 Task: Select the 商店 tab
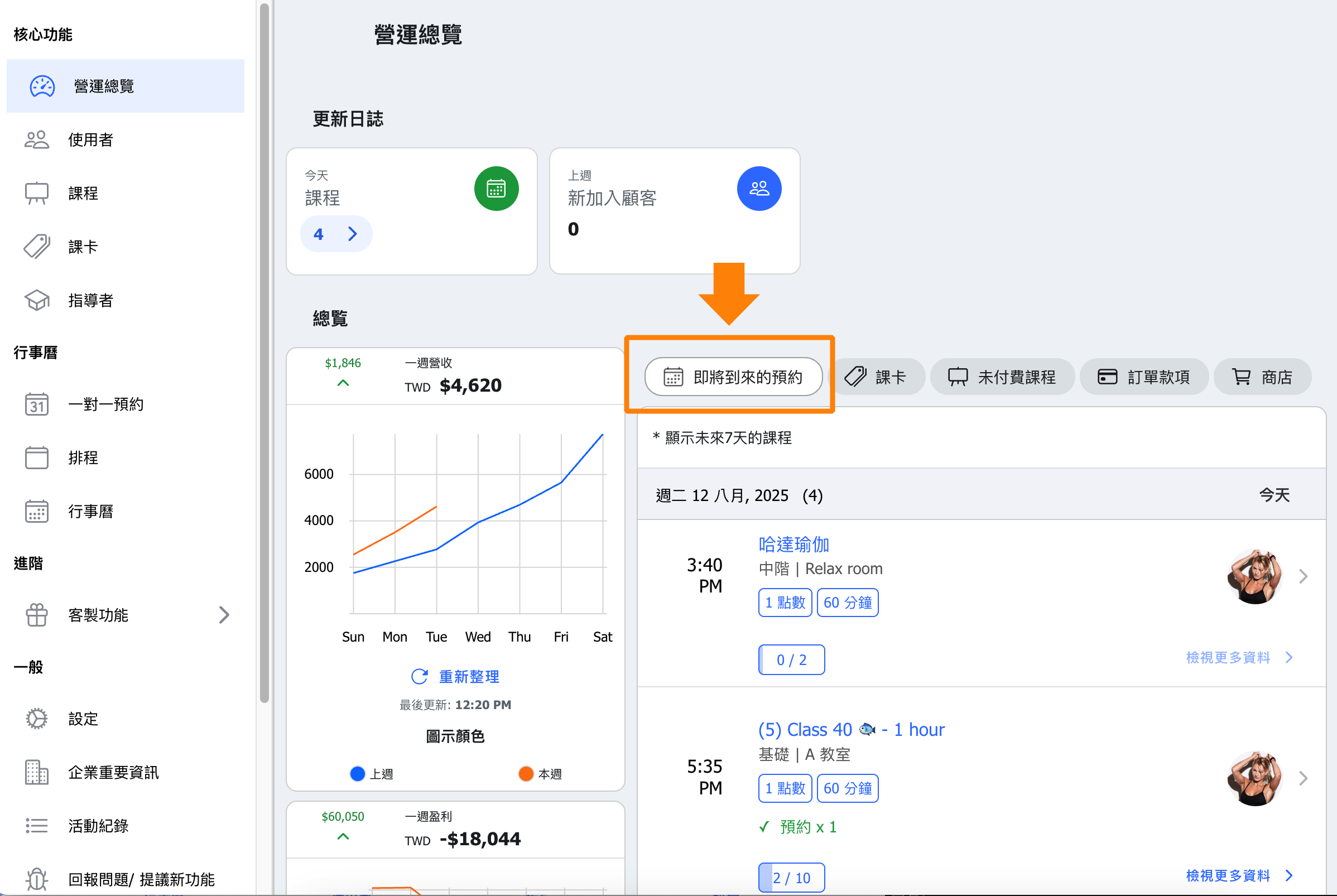1262,377
